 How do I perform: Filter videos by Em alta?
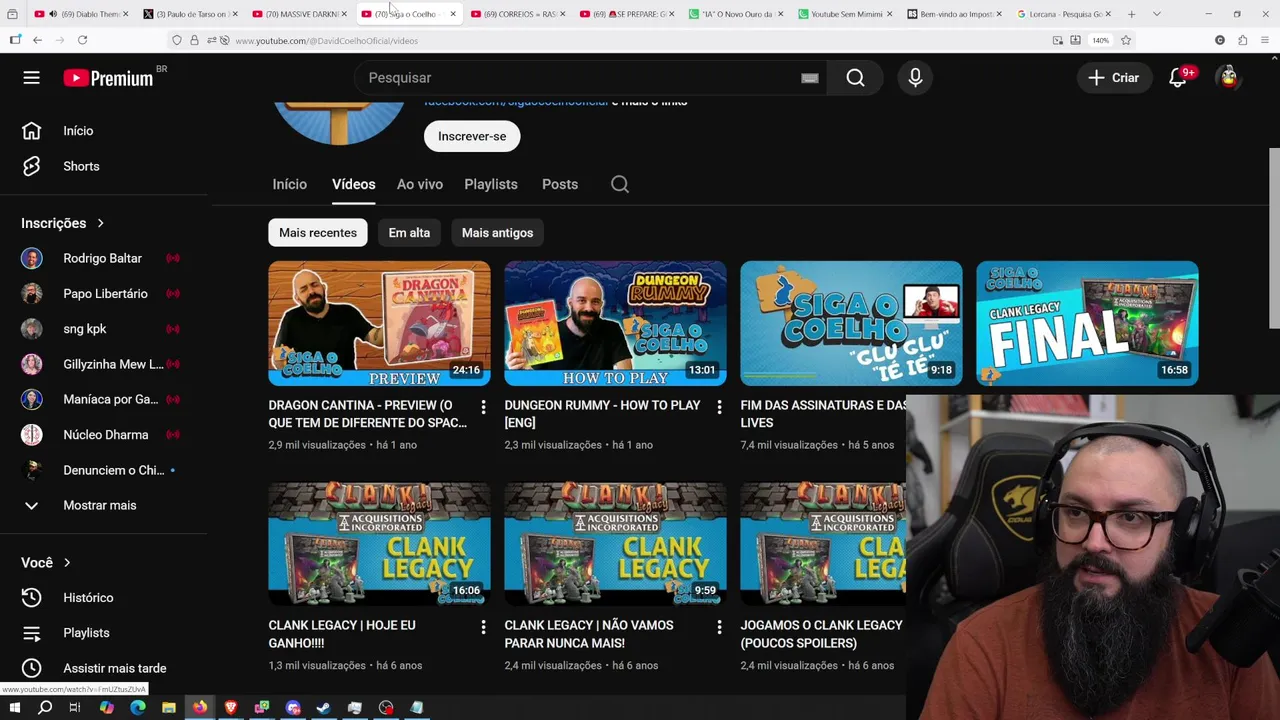(409, 233)
